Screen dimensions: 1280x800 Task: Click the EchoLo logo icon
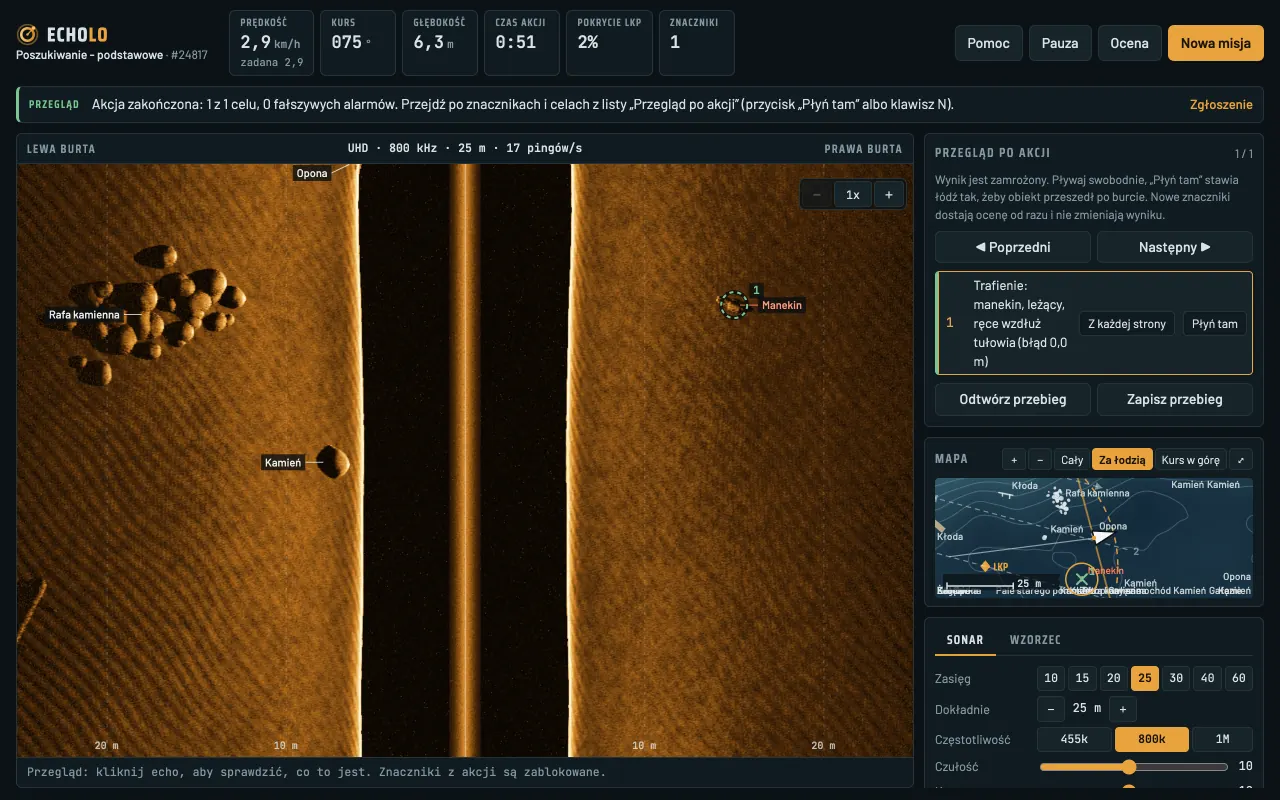[x=28, y=35]
